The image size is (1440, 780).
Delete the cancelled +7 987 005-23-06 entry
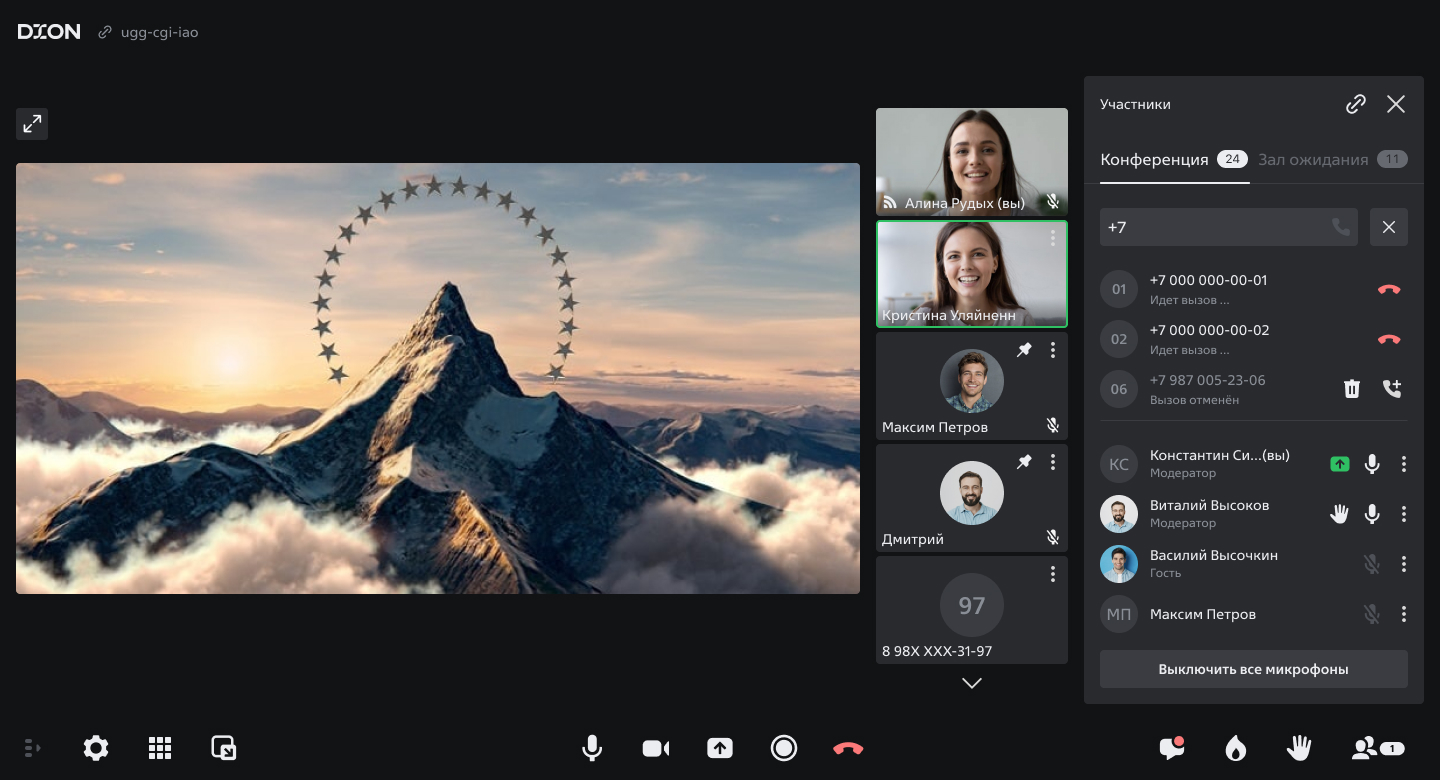click(1352, 389)
